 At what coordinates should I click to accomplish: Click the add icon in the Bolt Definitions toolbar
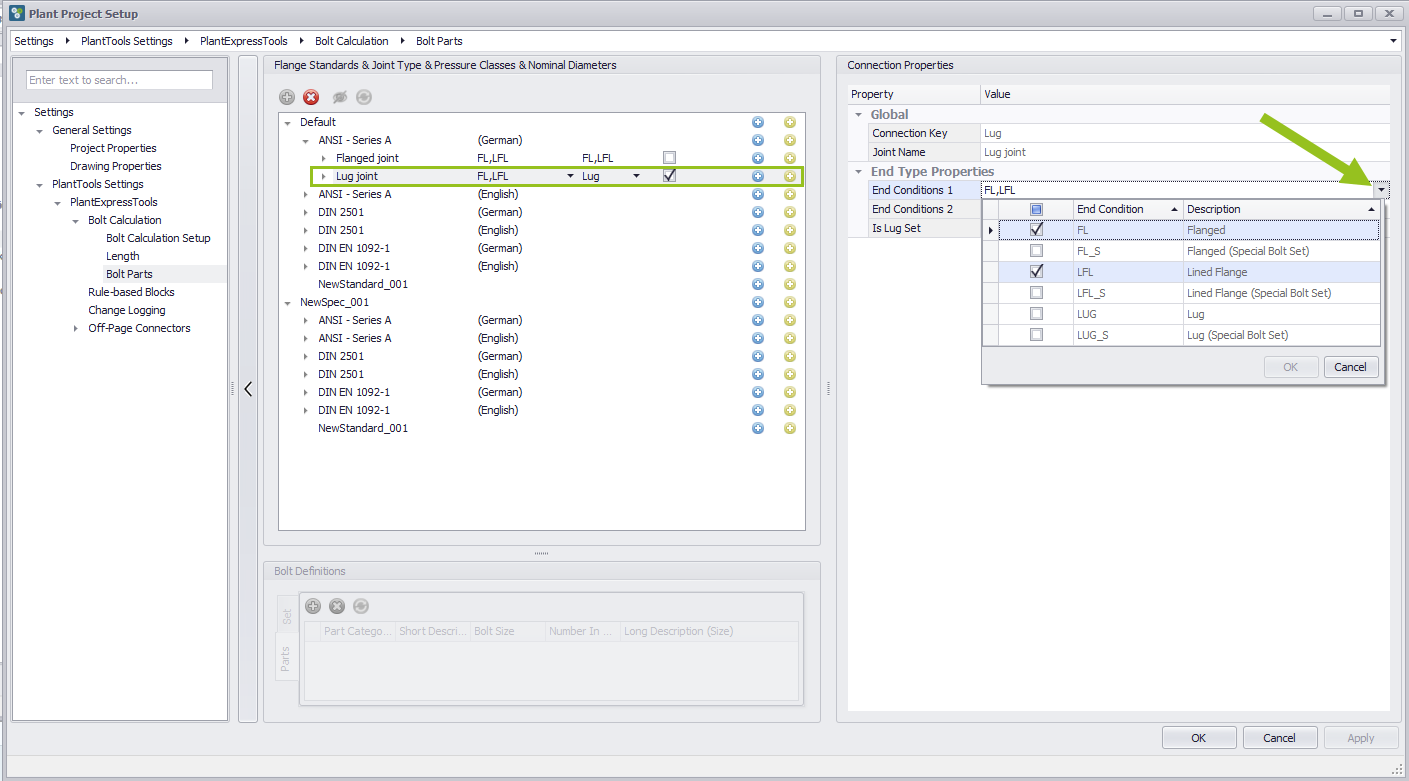pyautogui.click(x=313, y=606)
